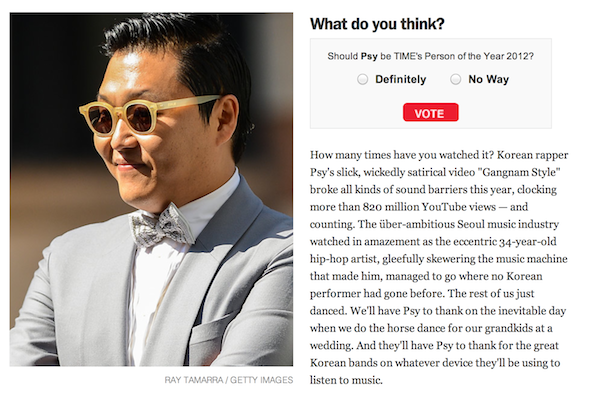
Task: Click the 'No Way' label text
Action: 489,79
